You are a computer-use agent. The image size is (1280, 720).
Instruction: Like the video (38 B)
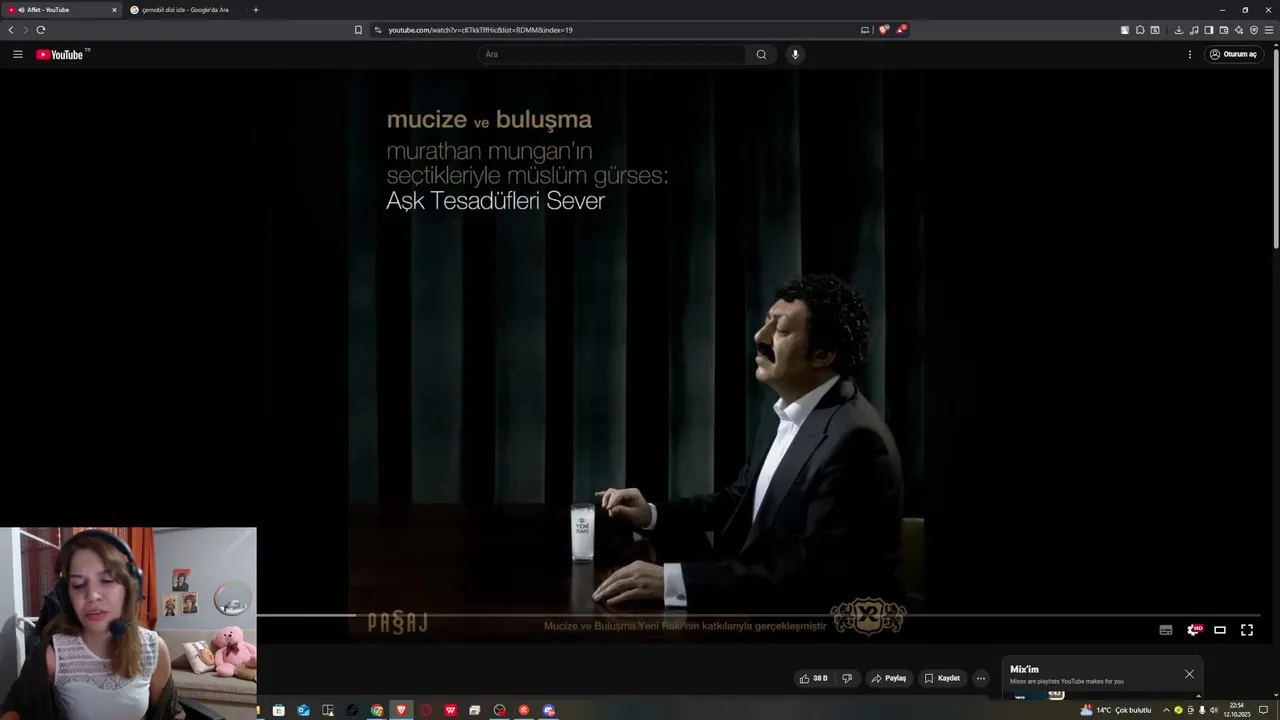(x=814, y=678)
